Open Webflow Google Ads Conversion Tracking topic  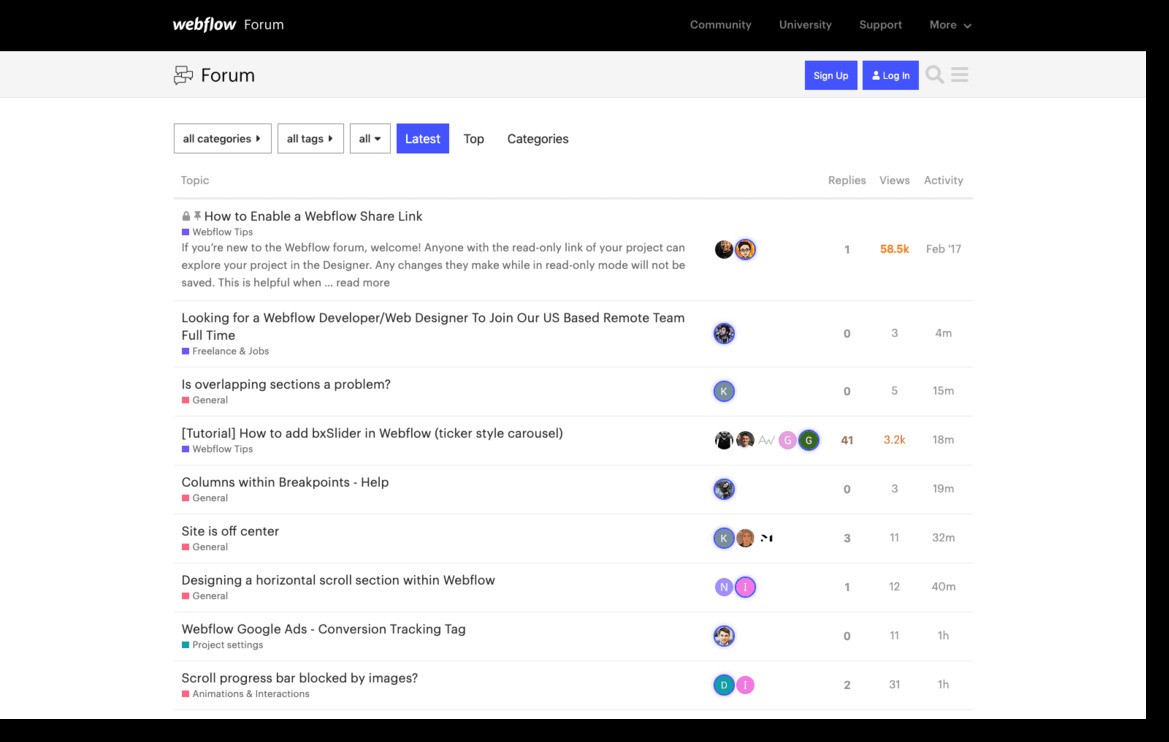[324, 629]
